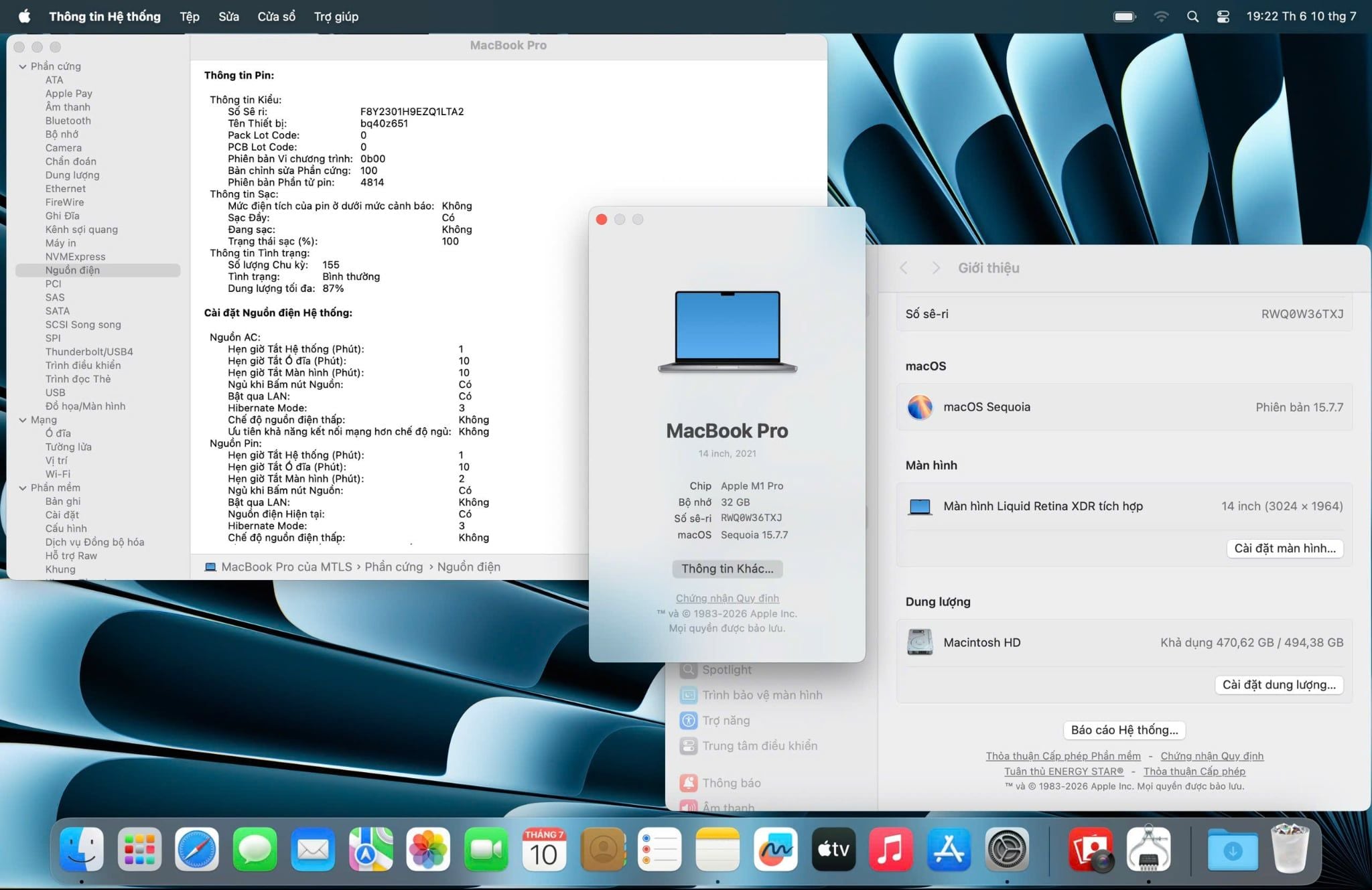Launch the Notes app in the Dock

pyautogui.click(x=717, y=849)
